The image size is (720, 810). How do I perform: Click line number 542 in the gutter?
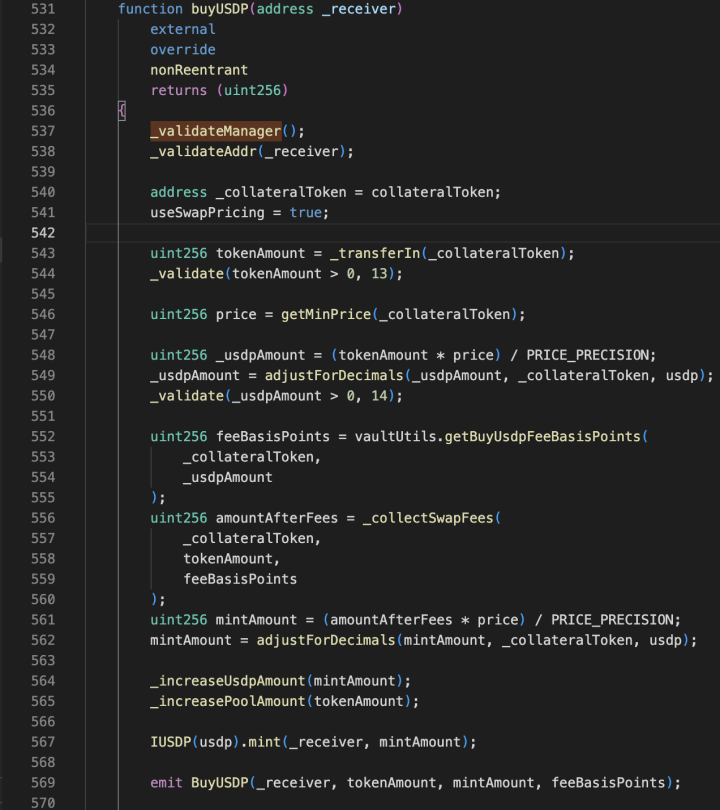point(43,233)
